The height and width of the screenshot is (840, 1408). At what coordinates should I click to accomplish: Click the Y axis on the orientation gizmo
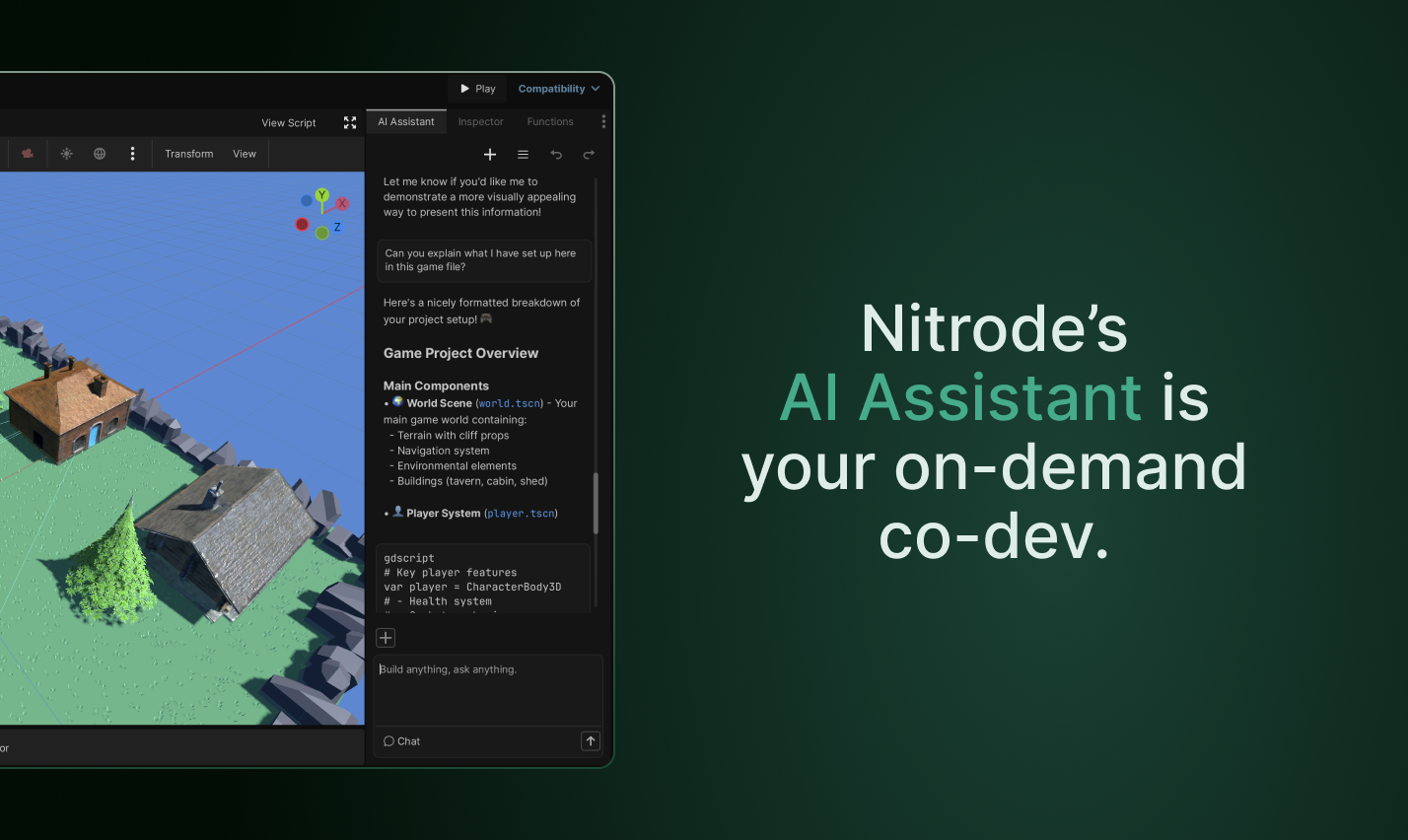coord(321,195)
